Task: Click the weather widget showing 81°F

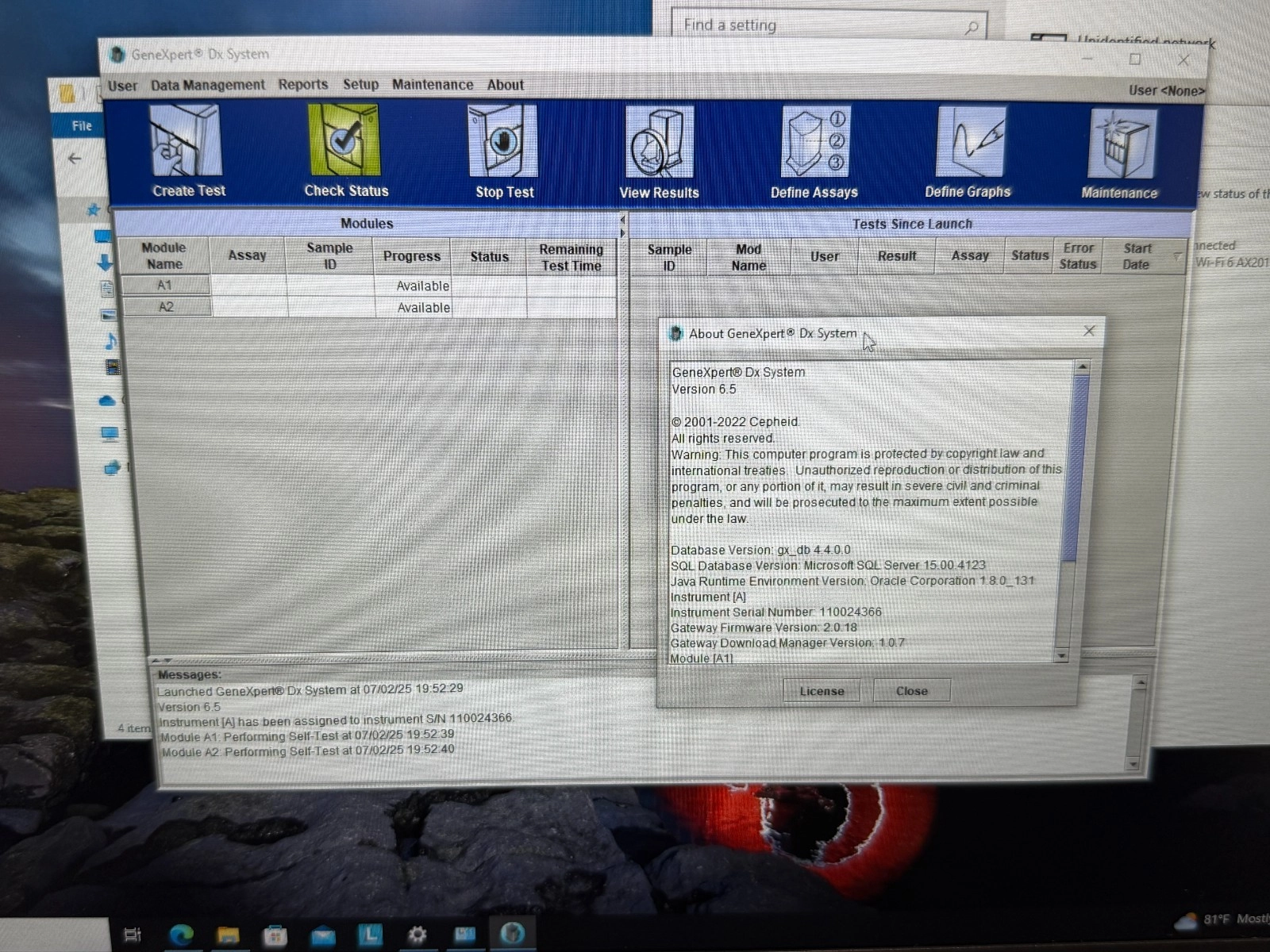Action: click(1221, 920)
